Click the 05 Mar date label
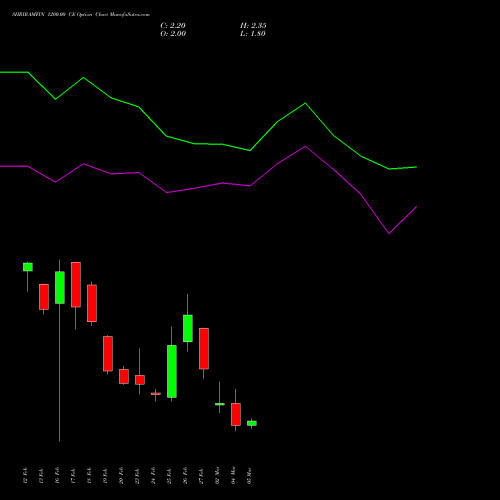This screenshot has height=500, width=500. [249, 476]
